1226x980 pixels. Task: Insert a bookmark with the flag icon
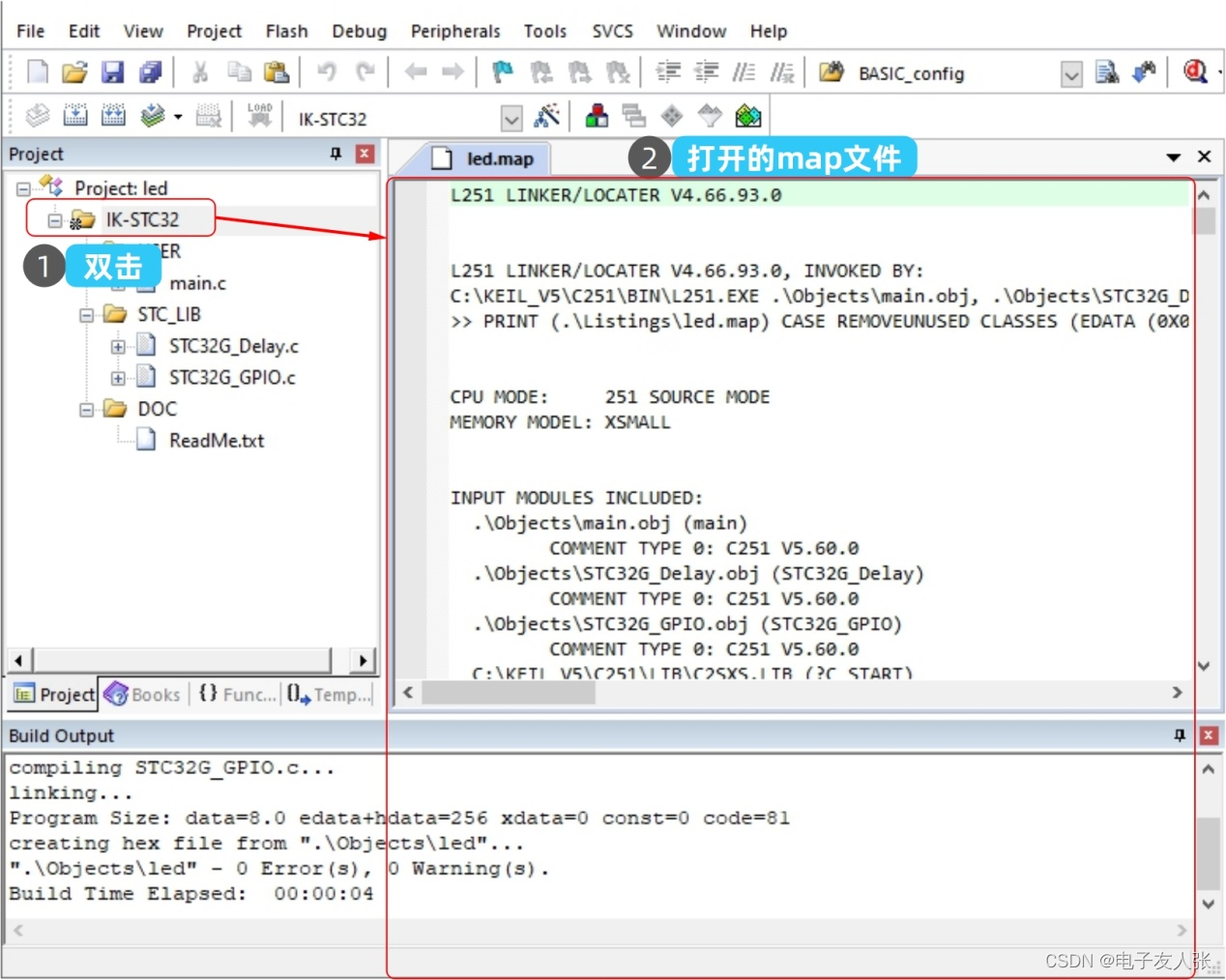503,72
